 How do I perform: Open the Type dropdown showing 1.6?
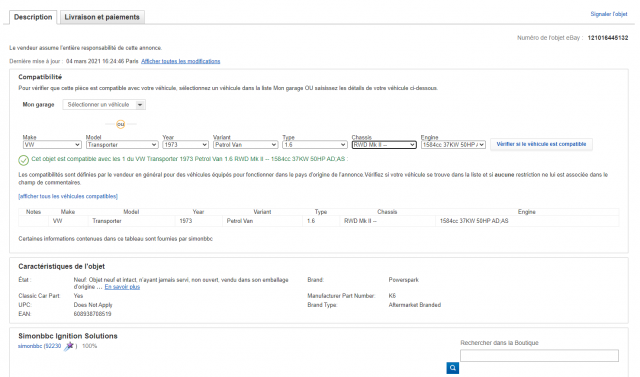pyautogui.click(x=314, y=145)
